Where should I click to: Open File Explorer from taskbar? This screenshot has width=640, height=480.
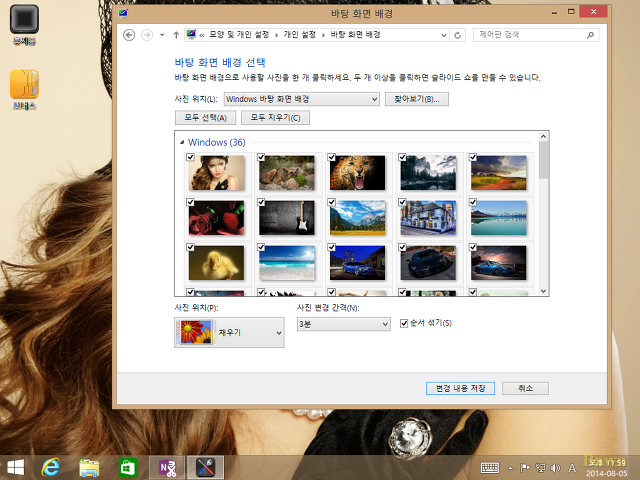click(89, 468)
